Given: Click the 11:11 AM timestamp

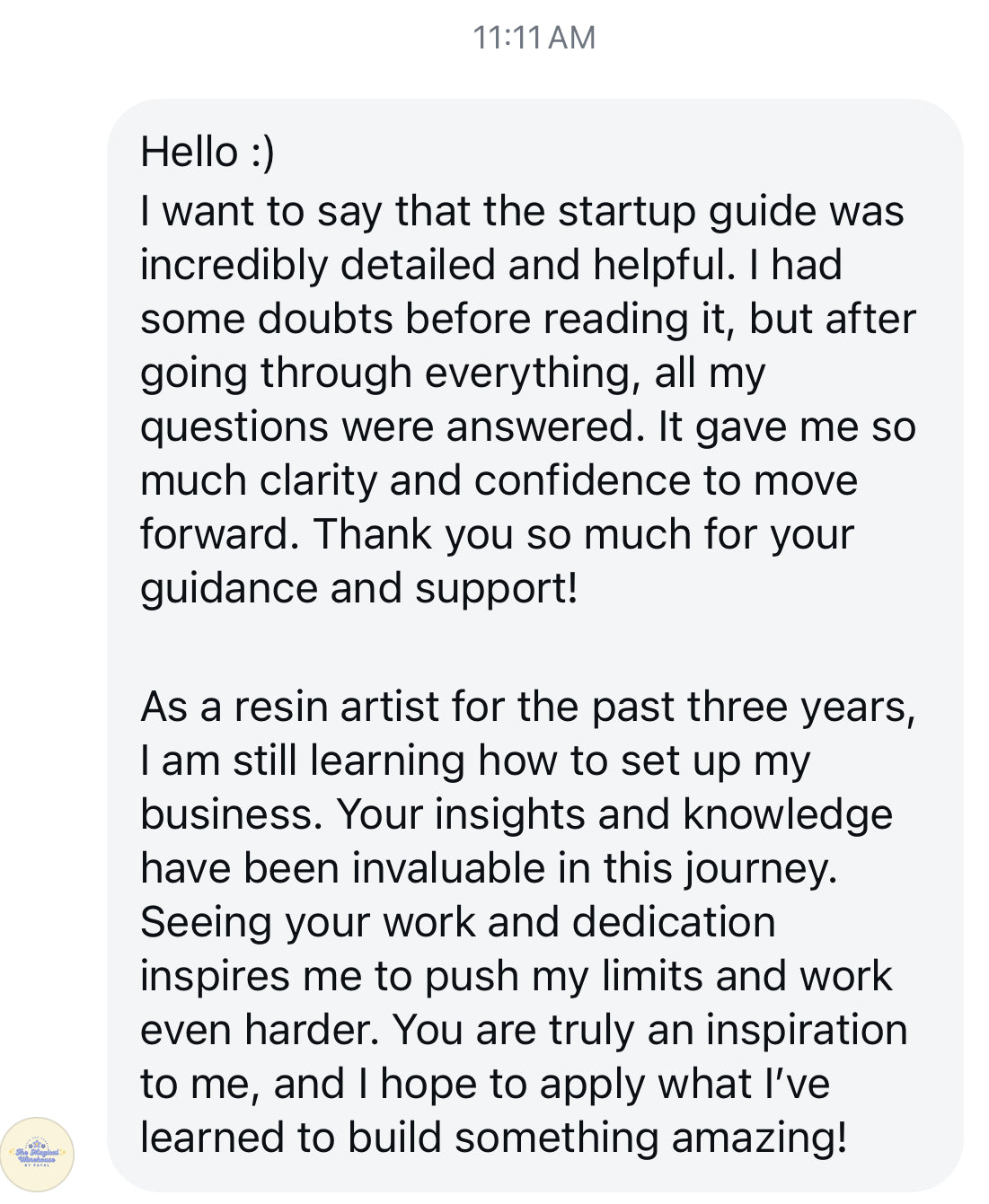Looking at the screenshot, I should (x=534, y=38).
